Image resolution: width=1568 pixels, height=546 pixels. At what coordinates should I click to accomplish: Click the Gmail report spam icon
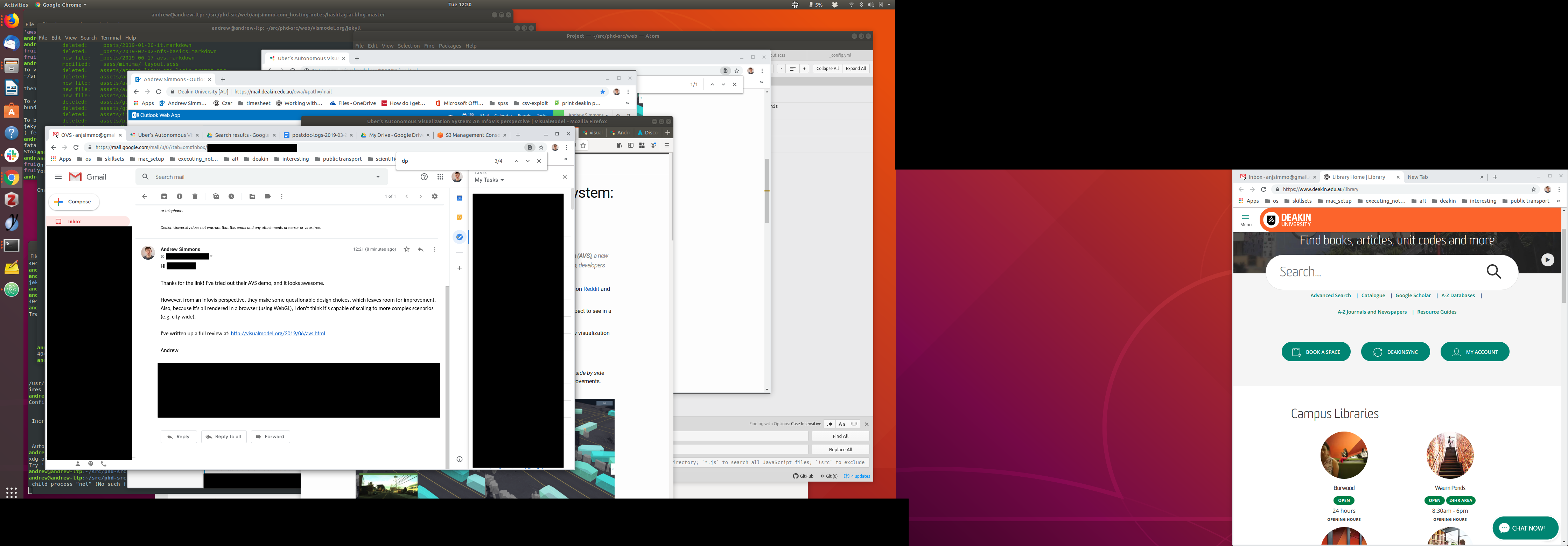[x=180, y=197]
